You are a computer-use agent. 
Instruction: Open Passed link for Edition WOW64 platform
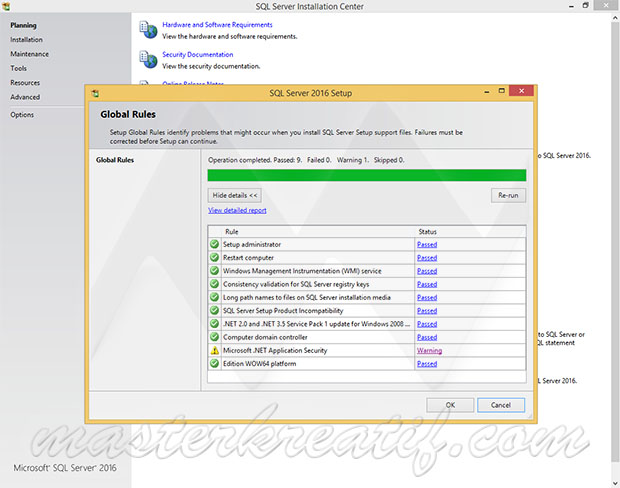click(x=427, y=363)
